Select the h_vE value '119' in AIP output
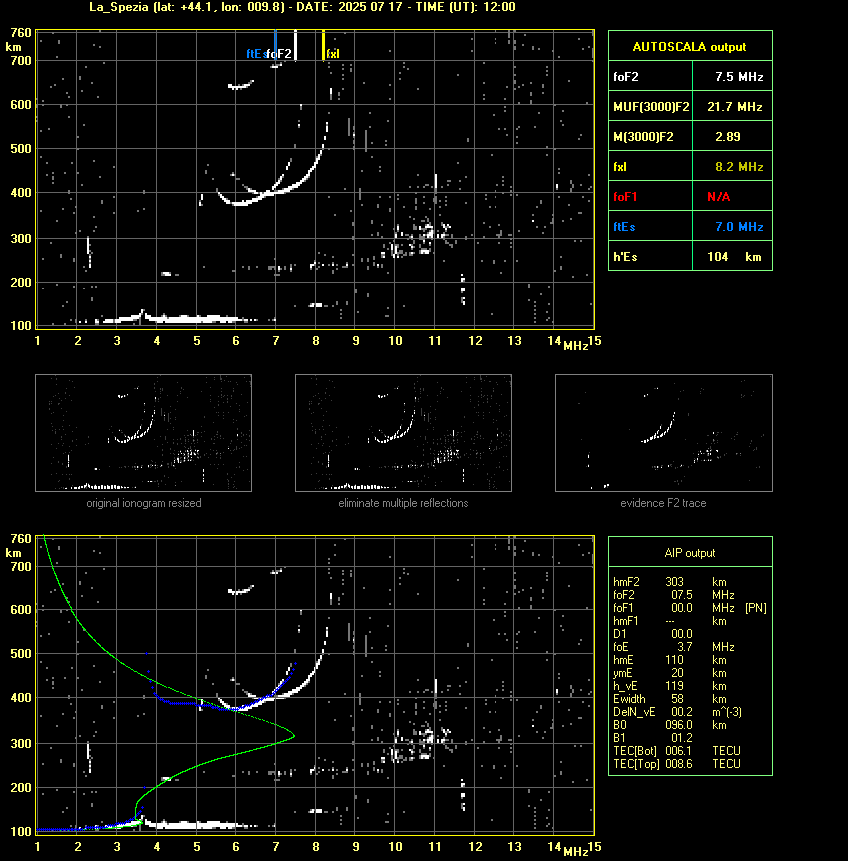848x861 pixels. click(x=674, y=686)
